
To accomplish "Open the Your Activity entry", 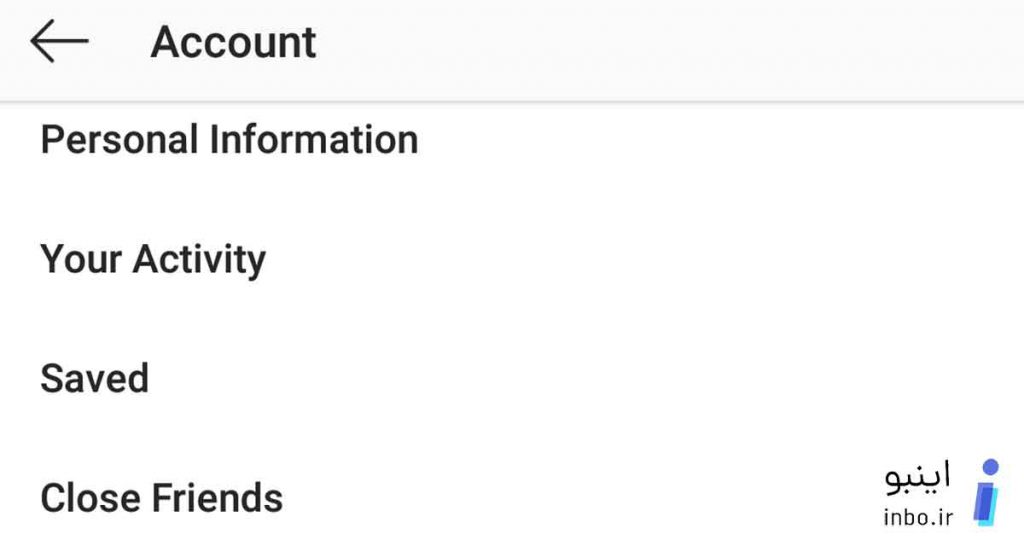I will tap(512, 259).
